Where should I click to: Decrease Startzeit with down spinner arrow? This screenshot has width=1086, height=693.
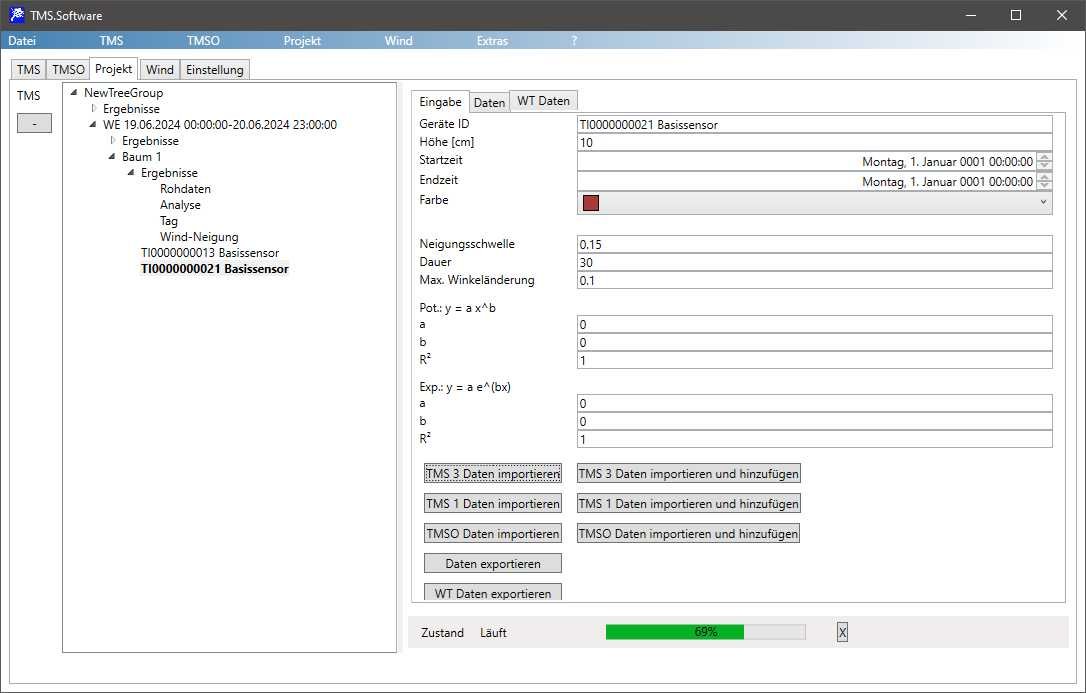(x=1044, y=166)
